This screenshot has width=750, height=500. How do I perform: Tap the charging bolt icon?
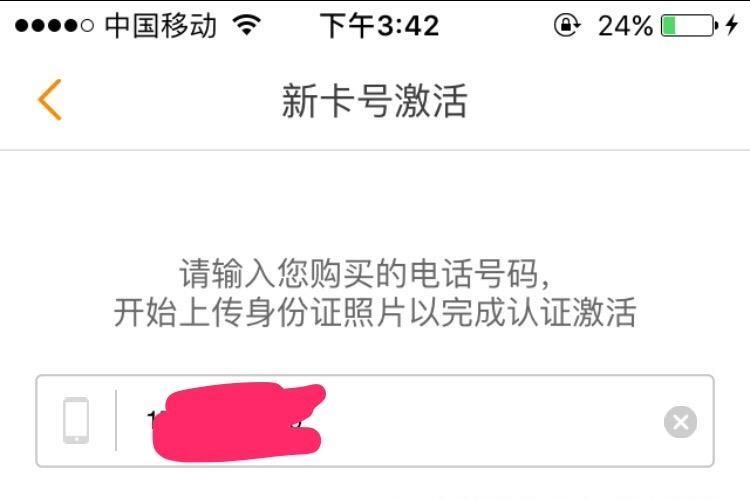point(731,25)
